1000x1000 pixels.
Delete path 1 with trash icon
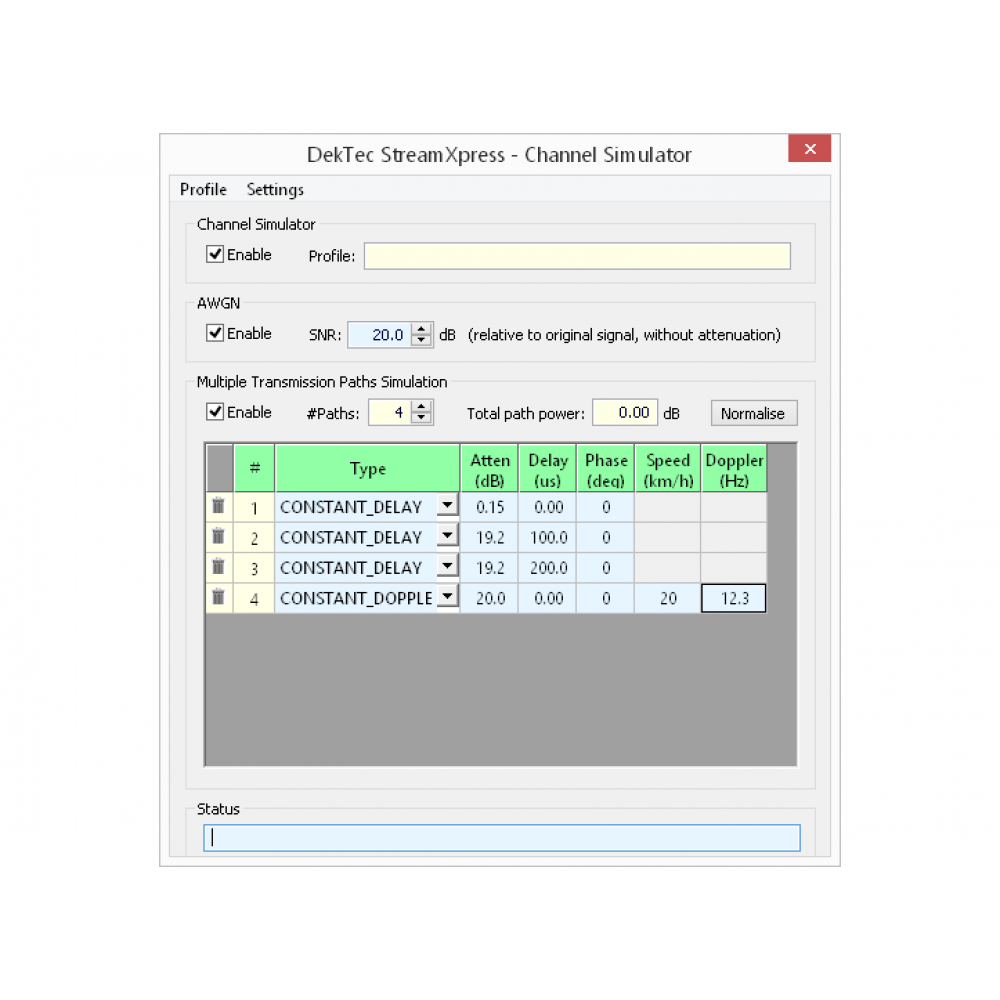click(218, 506)
